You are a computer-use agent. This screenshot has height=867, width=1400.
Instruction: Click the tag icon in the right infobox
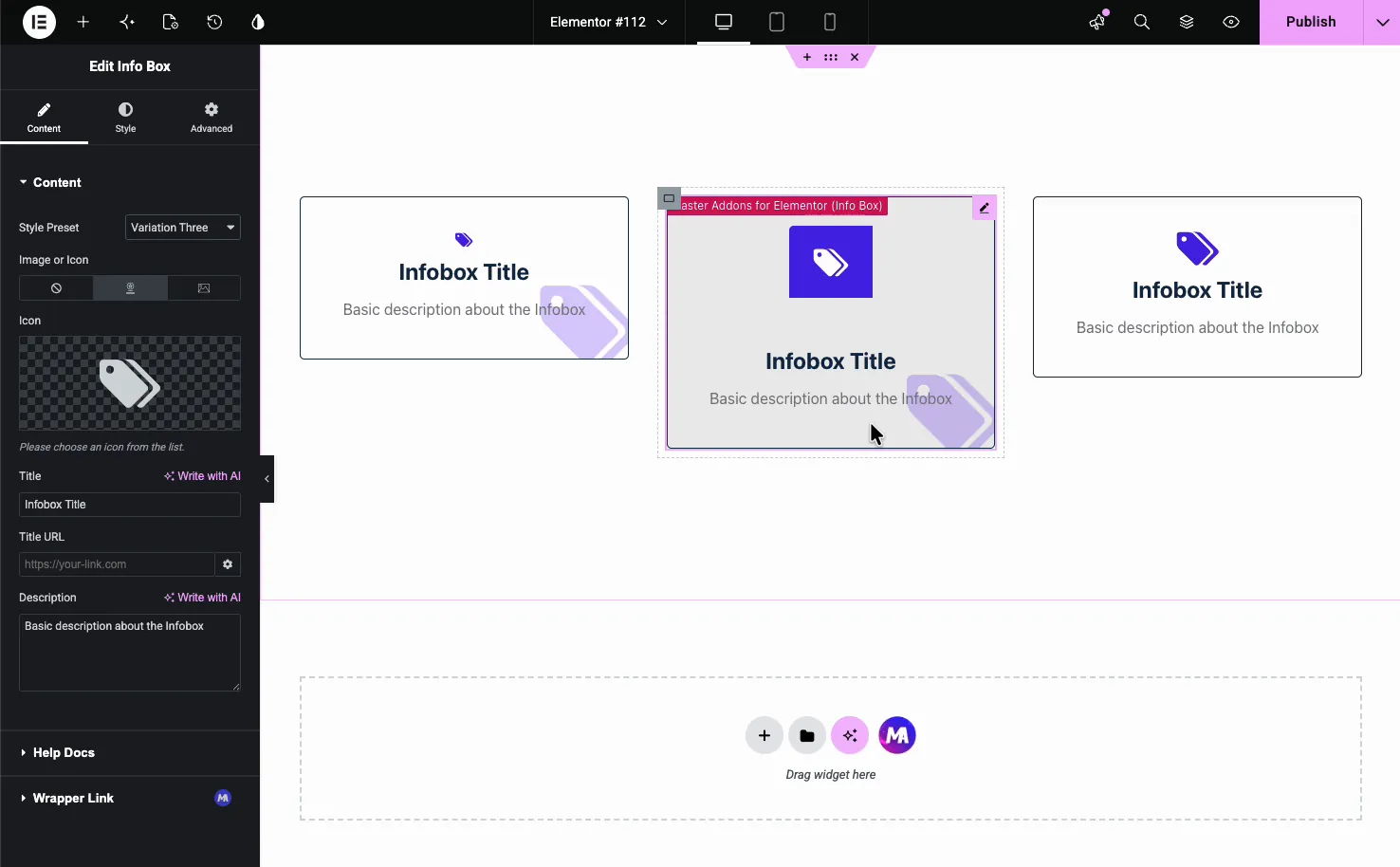[x=1197, y=249]
